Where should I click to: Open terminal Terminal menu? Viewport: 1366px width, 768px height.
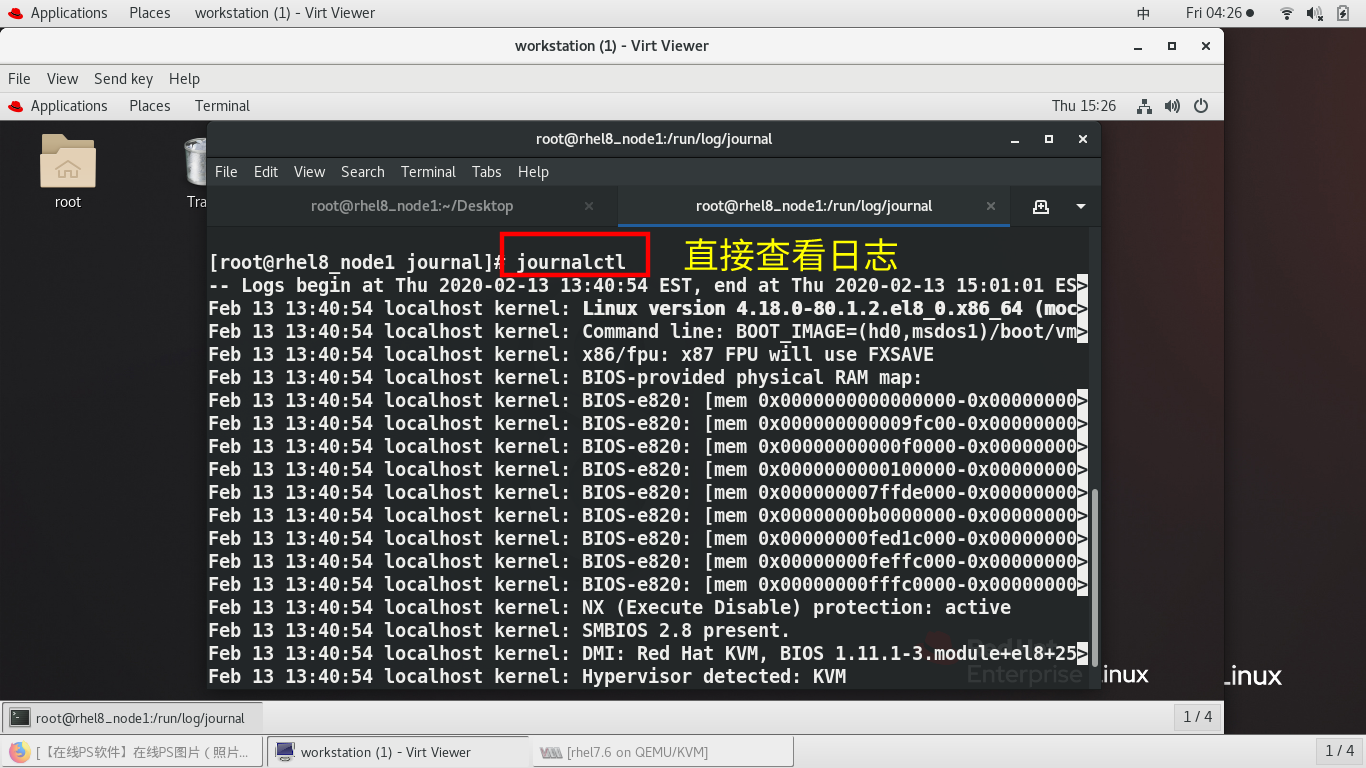(x=428, y=172)
